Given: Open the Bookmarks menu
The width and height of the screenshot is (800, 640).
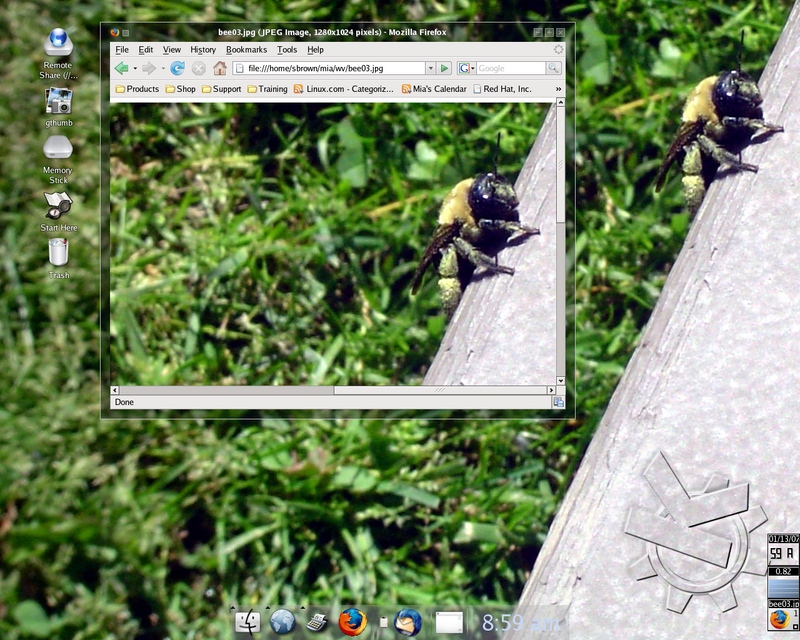Looking at the screenshot, I should coord(246,50).
